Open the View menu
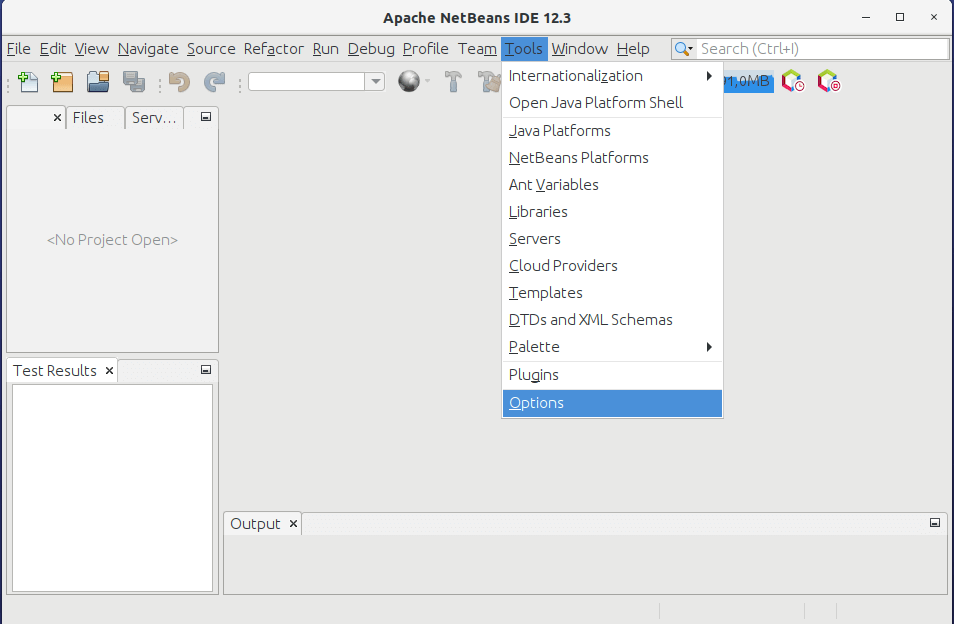 click(x=92, y=49)
